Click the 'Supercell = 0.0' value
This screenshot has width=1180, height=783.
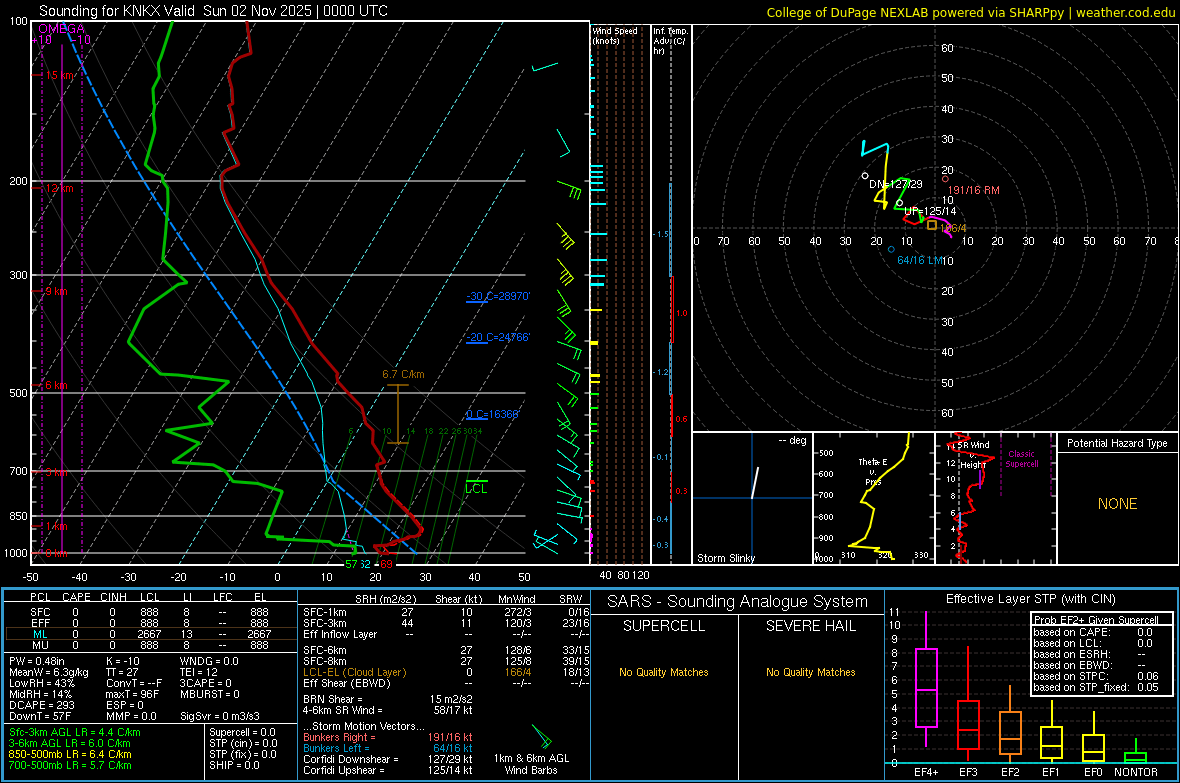242,732
